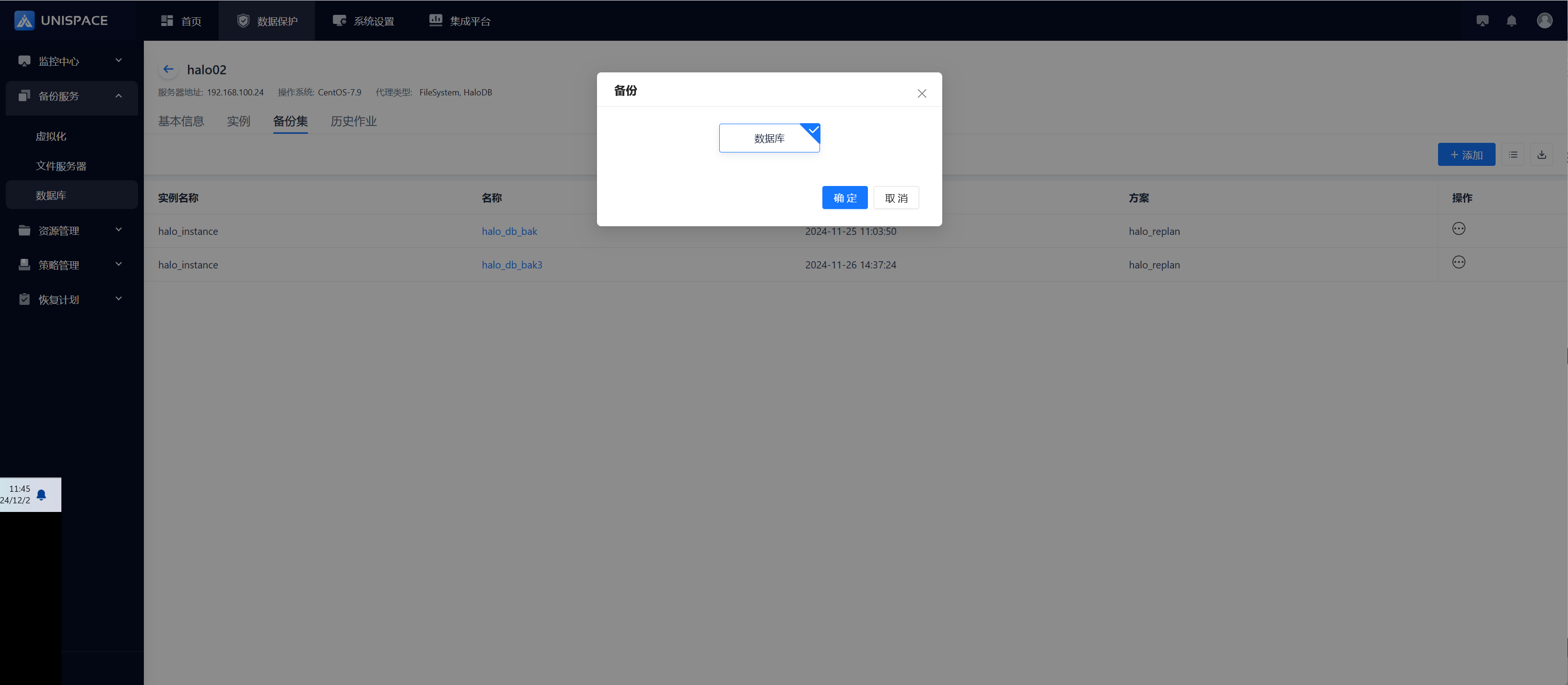Click the UNISPACE logo
The width and height of the screenshot is (1568, 685).
(61, 21)
